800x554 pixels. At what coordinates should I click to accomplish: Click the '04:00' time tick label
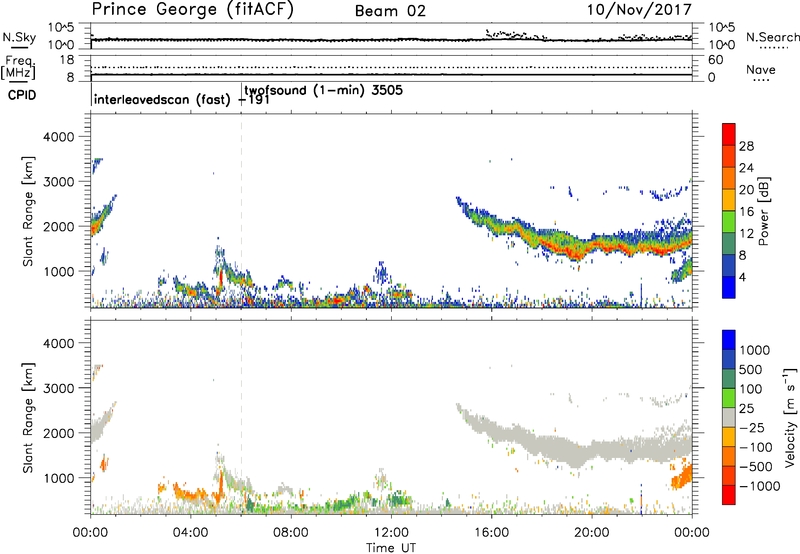point(191,533)
